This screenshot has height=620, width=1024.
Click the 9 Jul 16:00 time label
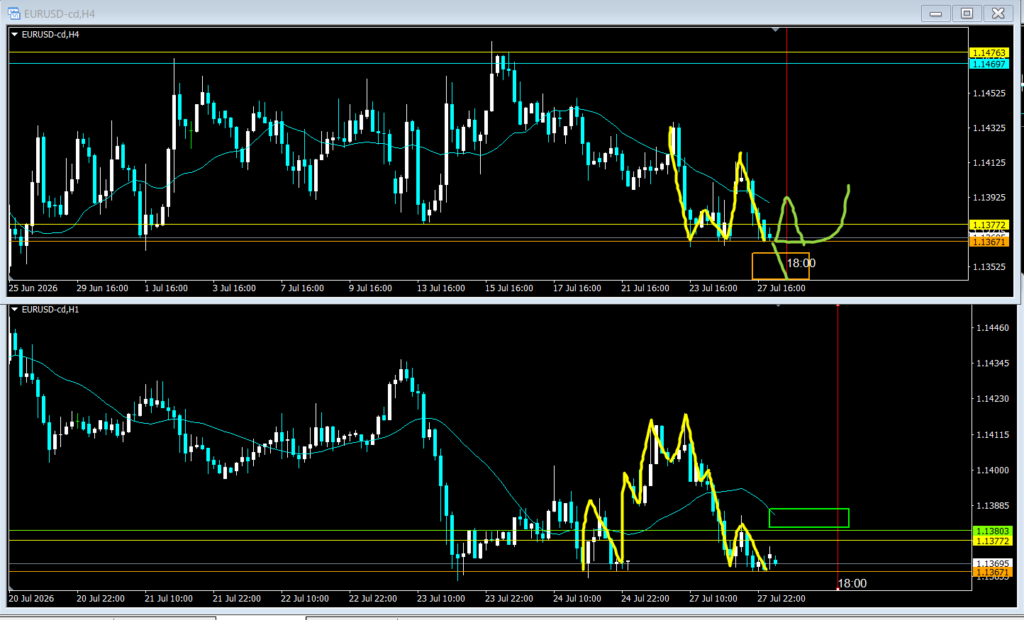click(370, 288)
